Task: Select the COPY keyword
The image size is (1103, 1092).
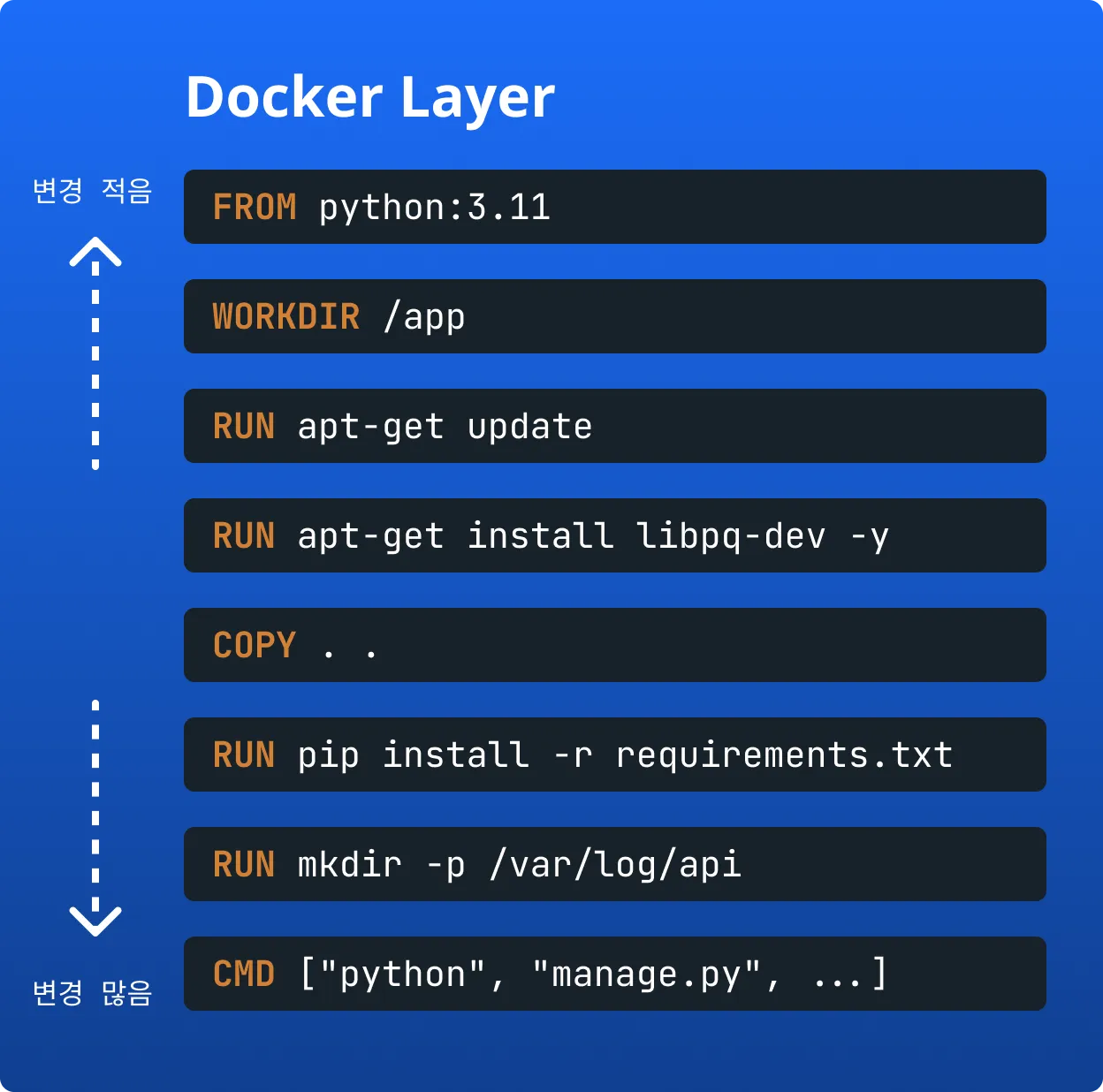Action: point(255,646)
